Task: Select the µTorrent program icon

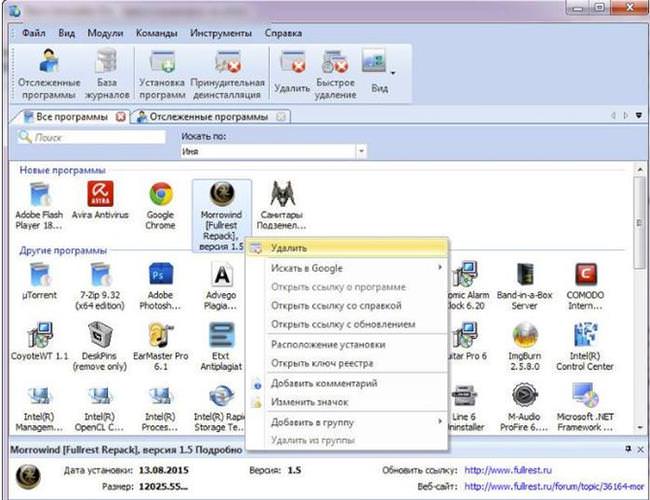Action: tap(39, 281)
